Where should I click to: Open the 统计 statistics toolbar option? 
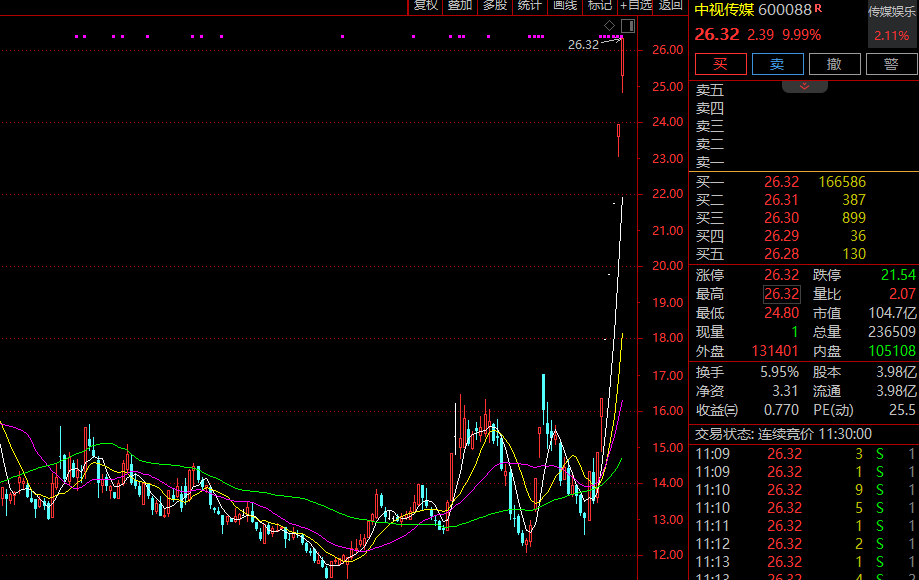click(x=529, y=5)
